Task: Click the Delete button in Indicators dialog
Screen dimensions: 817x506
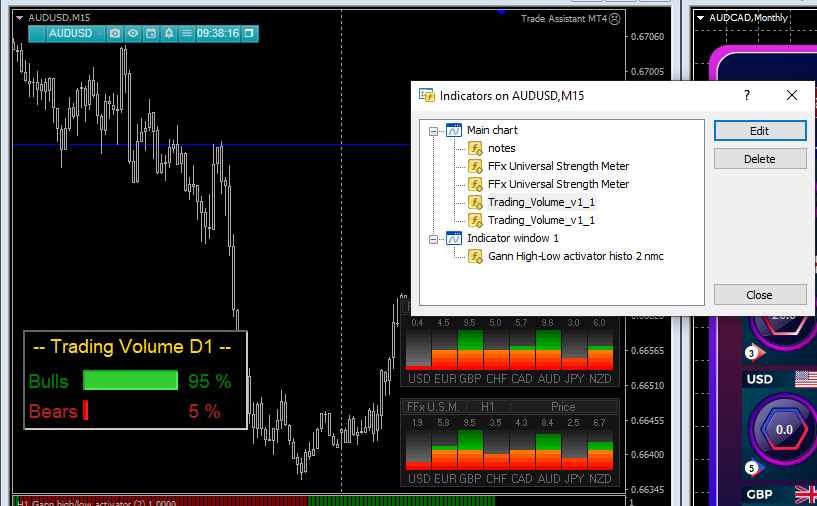Action: 760,159
